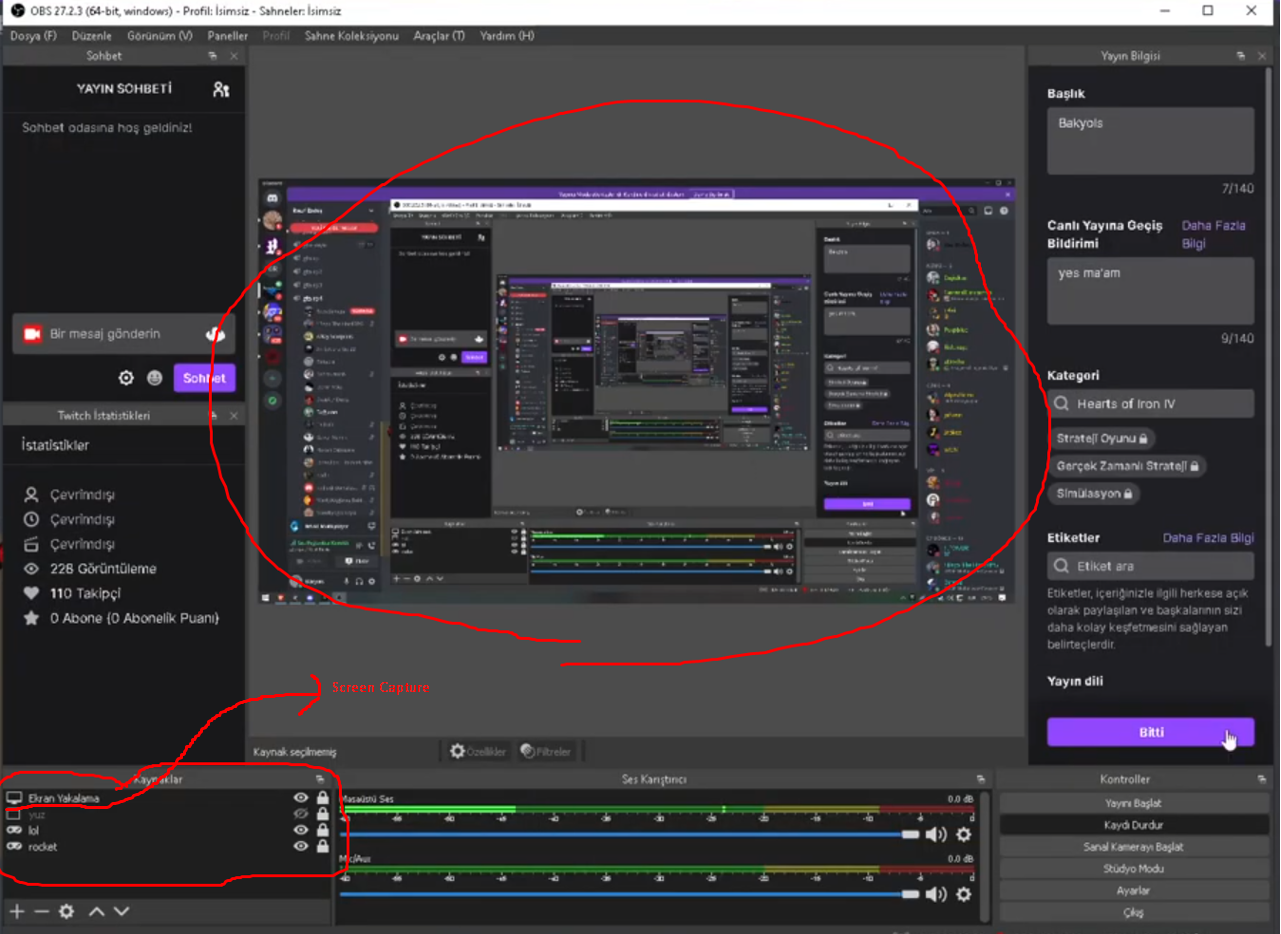Open the Görünüm (V) menu
The image size is (1281, 934).
click(159, 36)
